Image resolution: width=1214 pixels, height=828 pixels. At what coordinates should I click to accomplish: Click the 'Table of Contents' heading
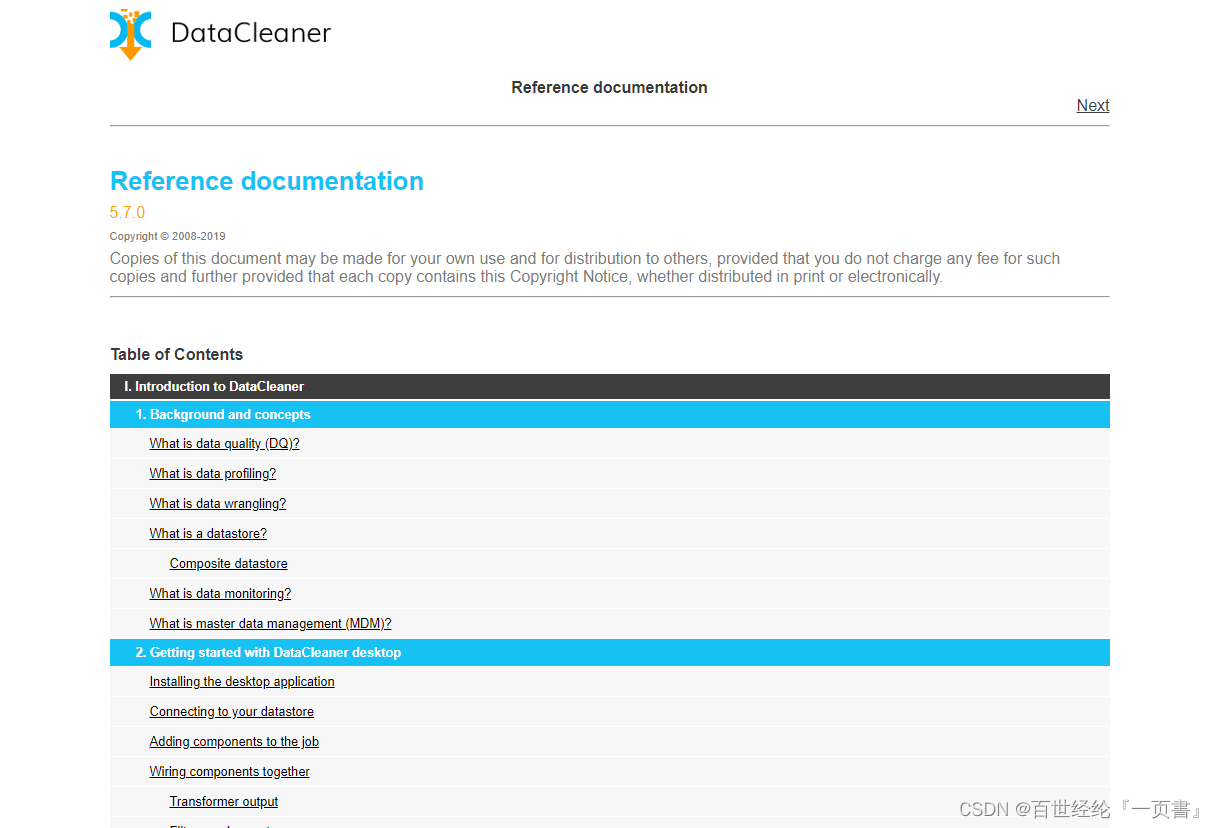coord(177,354)
